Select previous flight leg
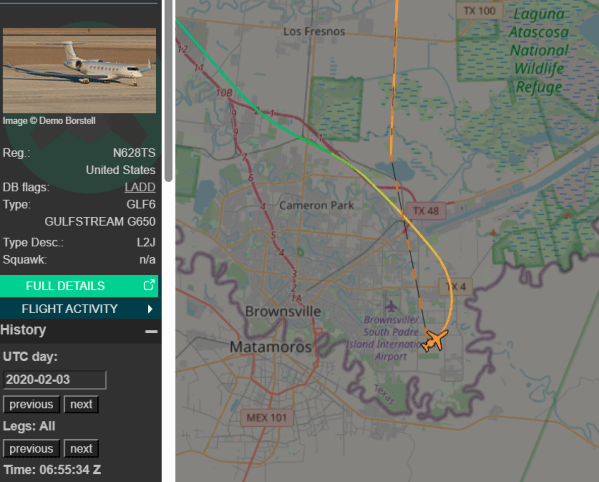The width and height of the screenshot is (599, 482). pos(31,448)
